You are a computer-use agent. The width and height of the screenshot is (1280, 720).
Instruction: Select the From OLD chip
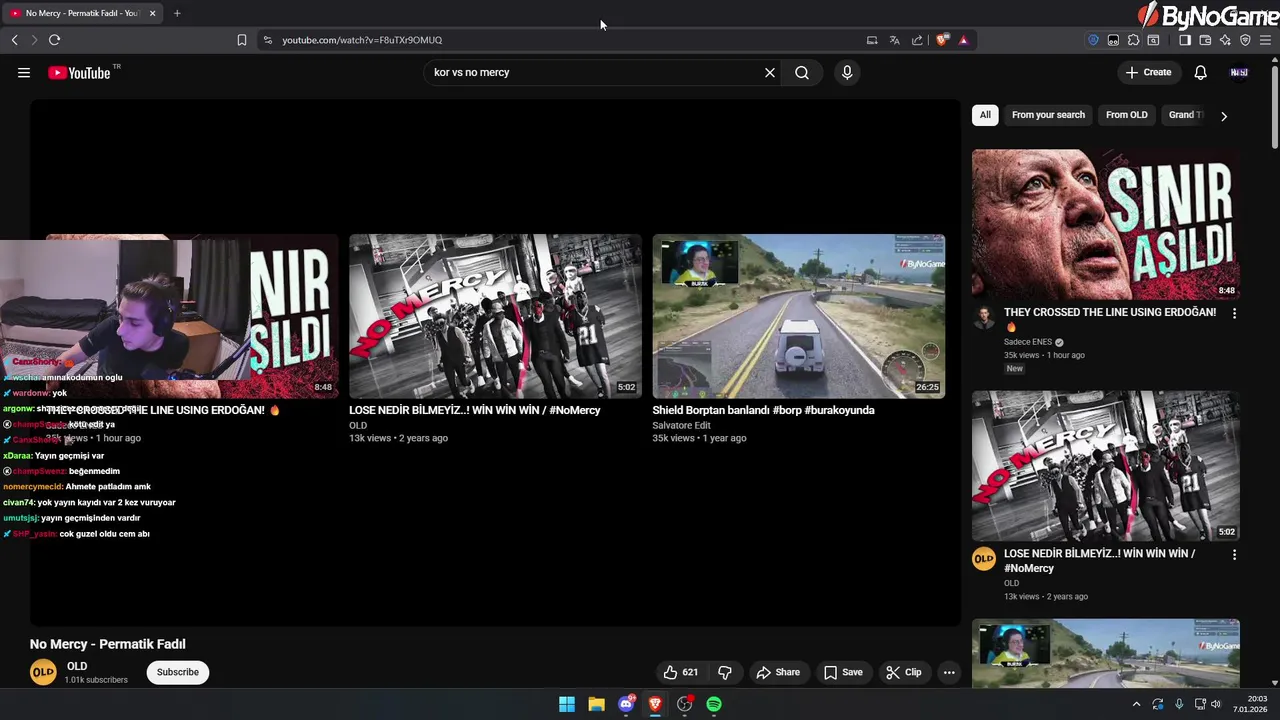coord(1127,115)
